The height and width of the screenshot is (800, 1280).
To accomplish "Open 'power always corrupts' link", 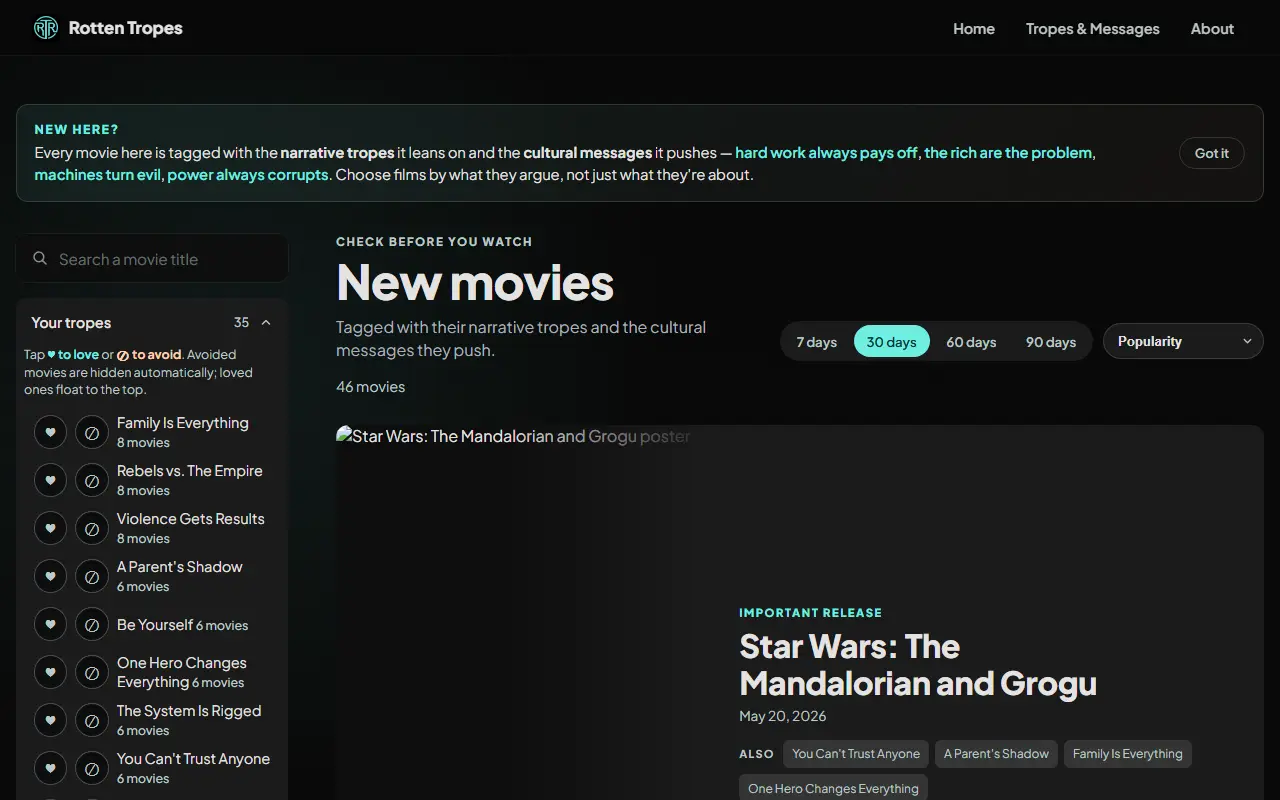I will pyautogui.click(x=248, y=175).
